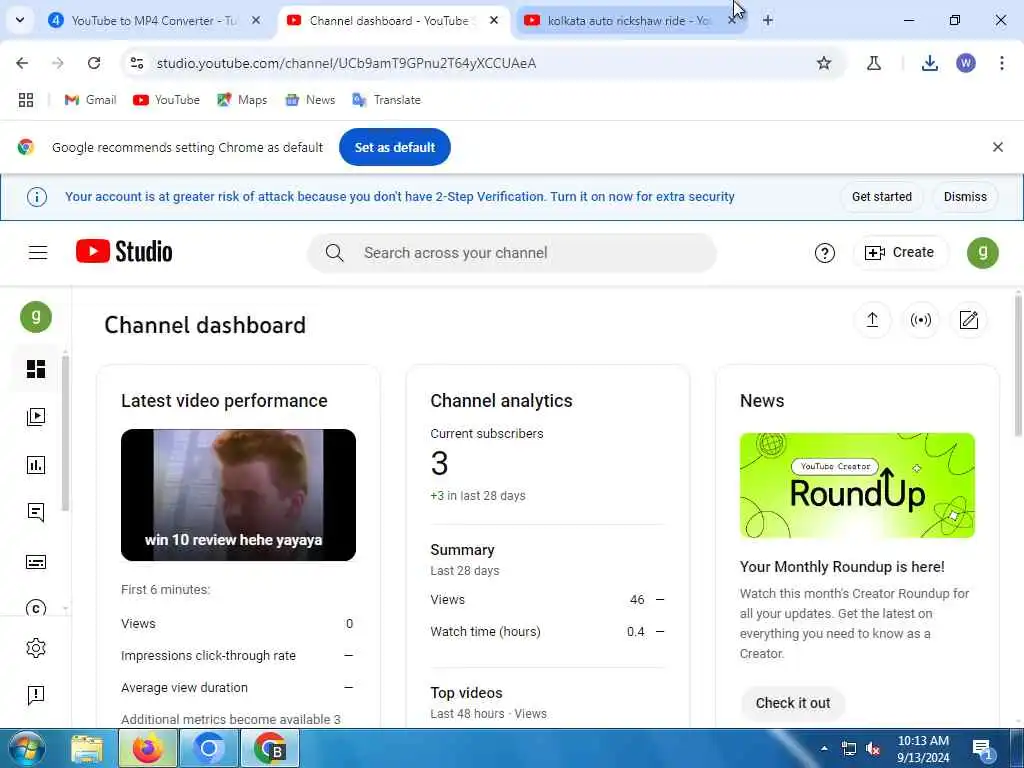
Task: Open a new browser tab
Action: pos(768,21)
